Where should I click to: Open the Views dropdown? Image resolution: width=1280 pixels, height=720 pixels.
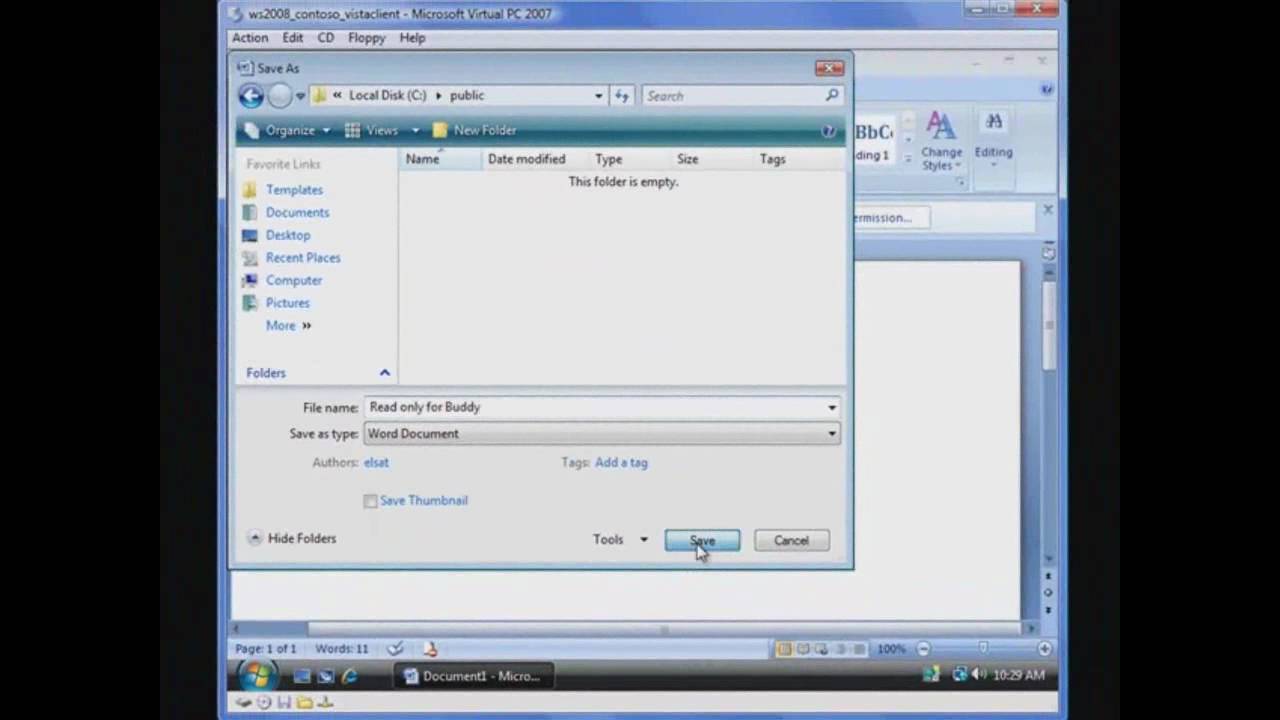click(382, 131)
